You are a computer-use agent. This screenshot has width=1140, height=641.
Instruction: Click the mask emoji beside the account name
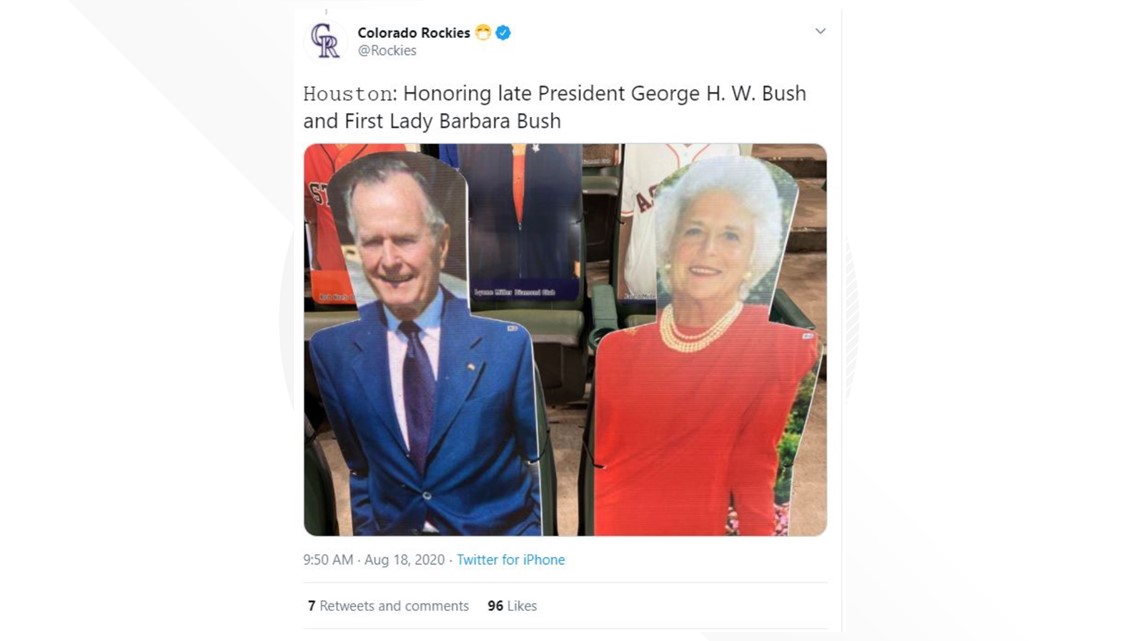pos(483,33)
